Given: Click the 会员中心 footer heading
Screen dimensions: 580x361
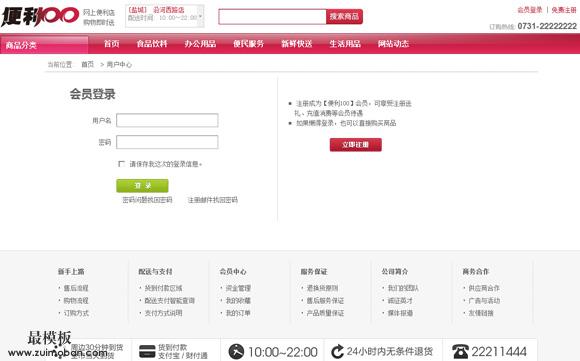Looking at the screenshot, I should point(233,271).
